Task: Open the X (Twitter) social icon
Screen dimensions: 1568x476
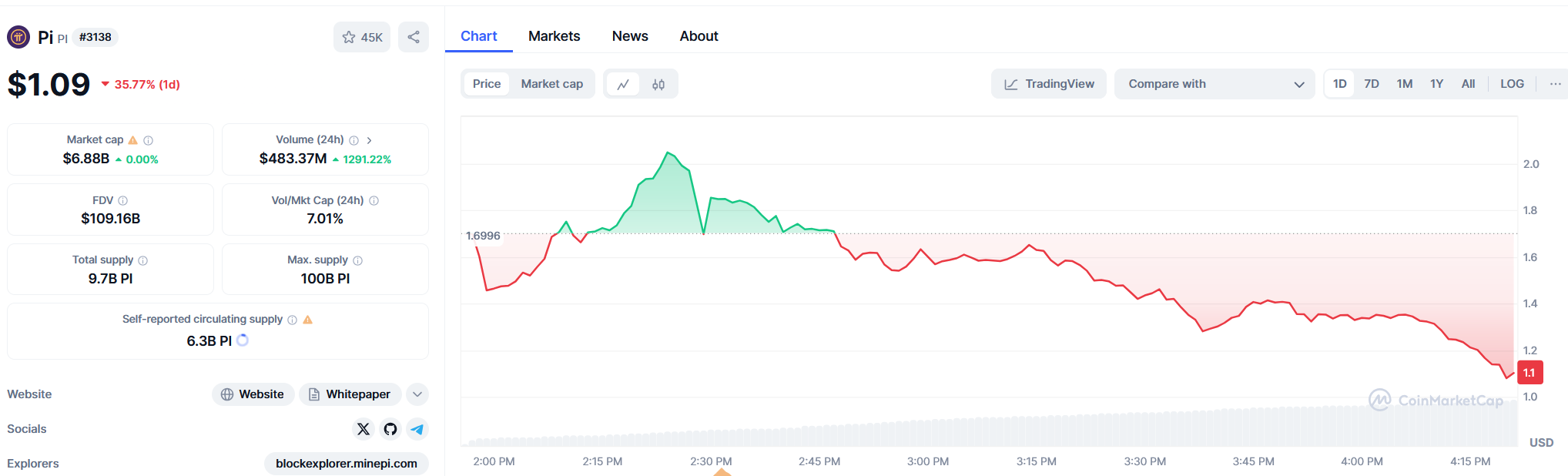Action: coord(364,429)
